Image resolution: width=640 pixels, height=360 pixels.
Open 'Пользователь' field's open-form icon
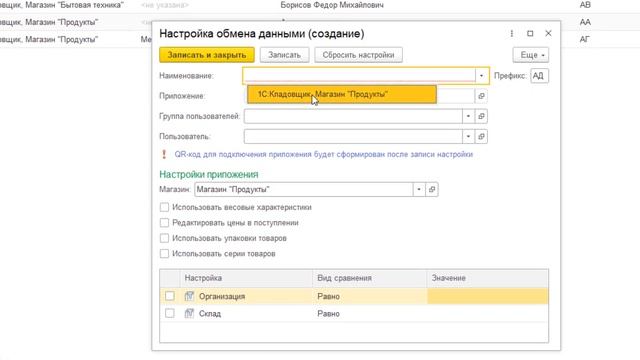(x=481, y=136)
